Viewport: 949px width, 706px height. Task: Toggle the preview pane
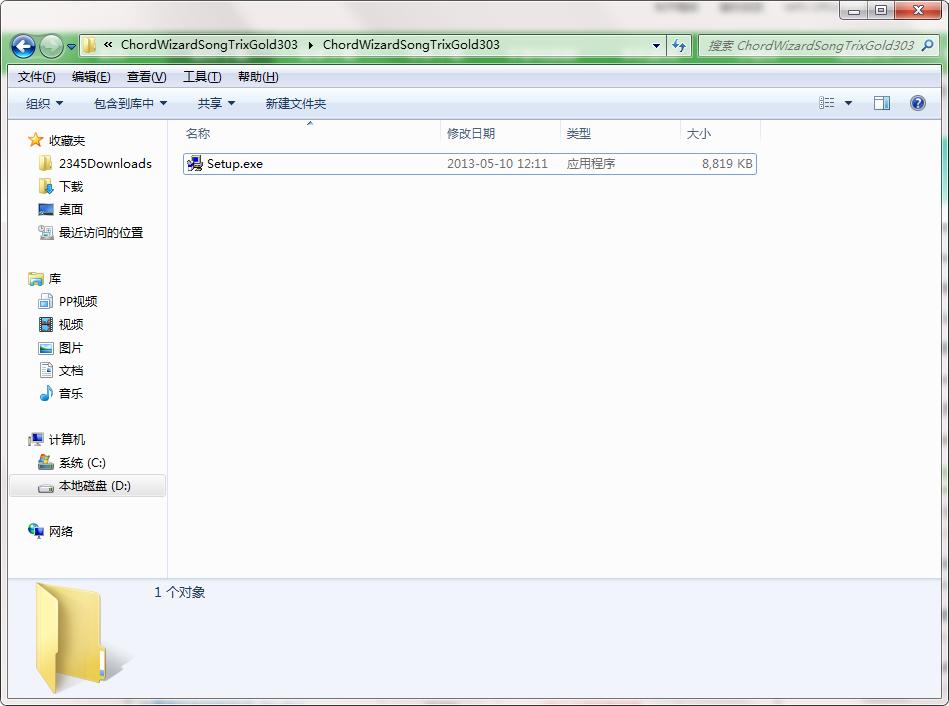coord(882,103)
